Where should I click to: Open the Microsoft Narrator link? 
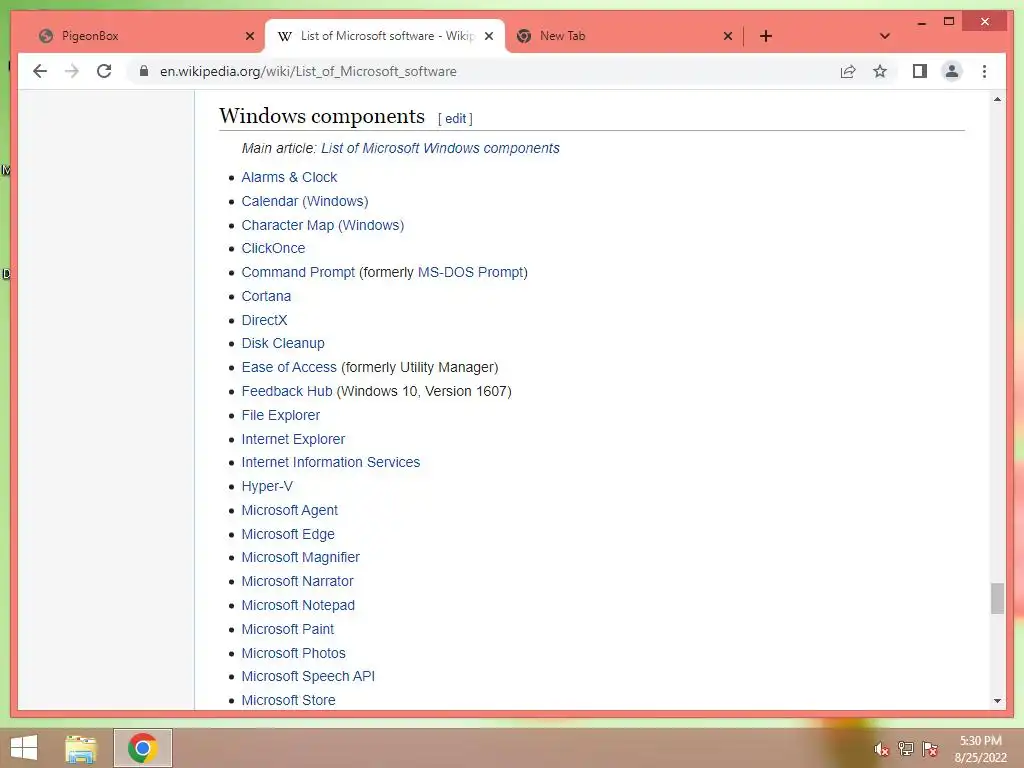297,581
